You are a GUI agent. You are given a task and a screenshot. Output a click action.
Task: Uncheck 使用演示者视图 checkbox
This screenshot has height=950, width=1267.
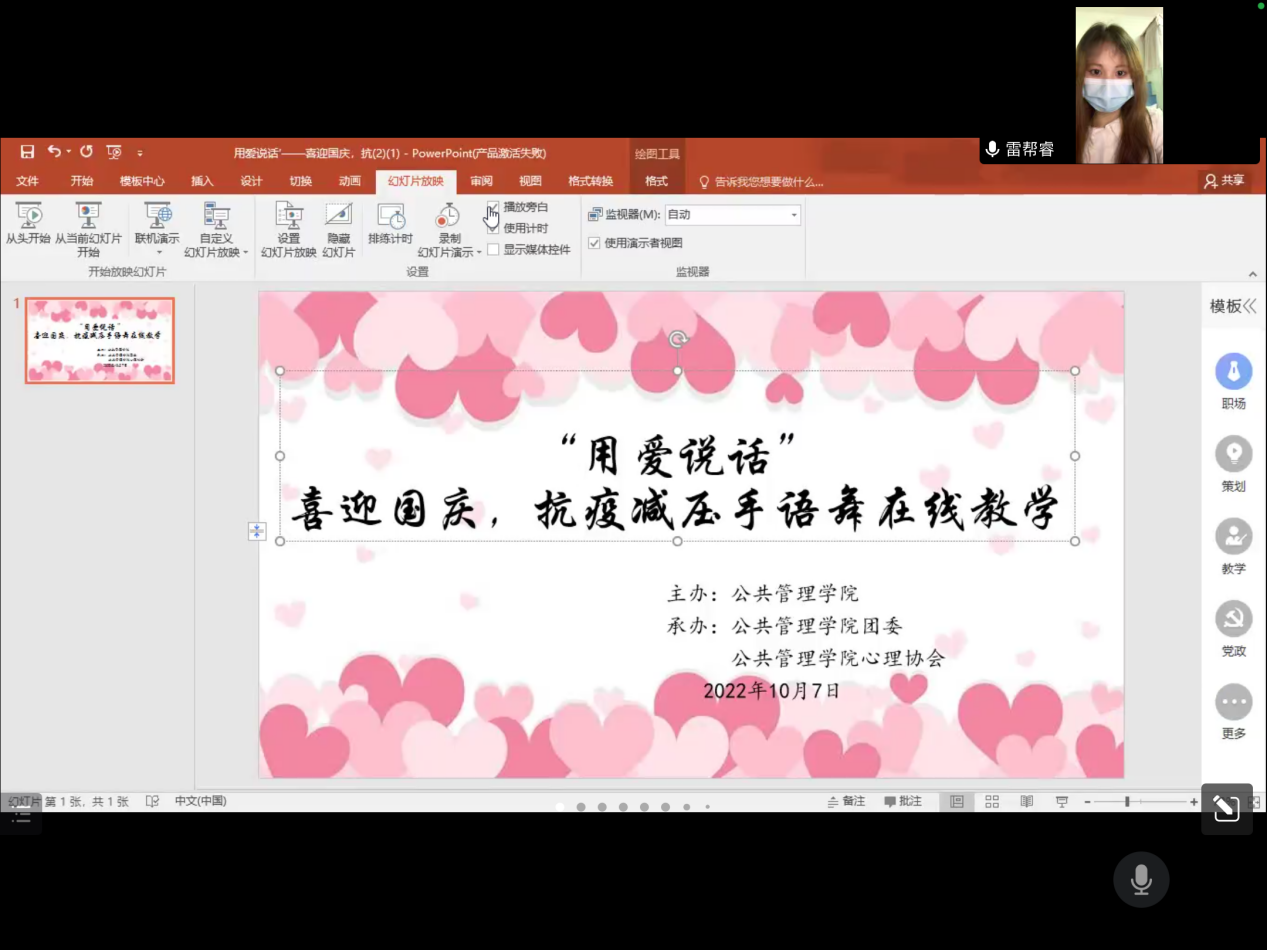[594, 243]
